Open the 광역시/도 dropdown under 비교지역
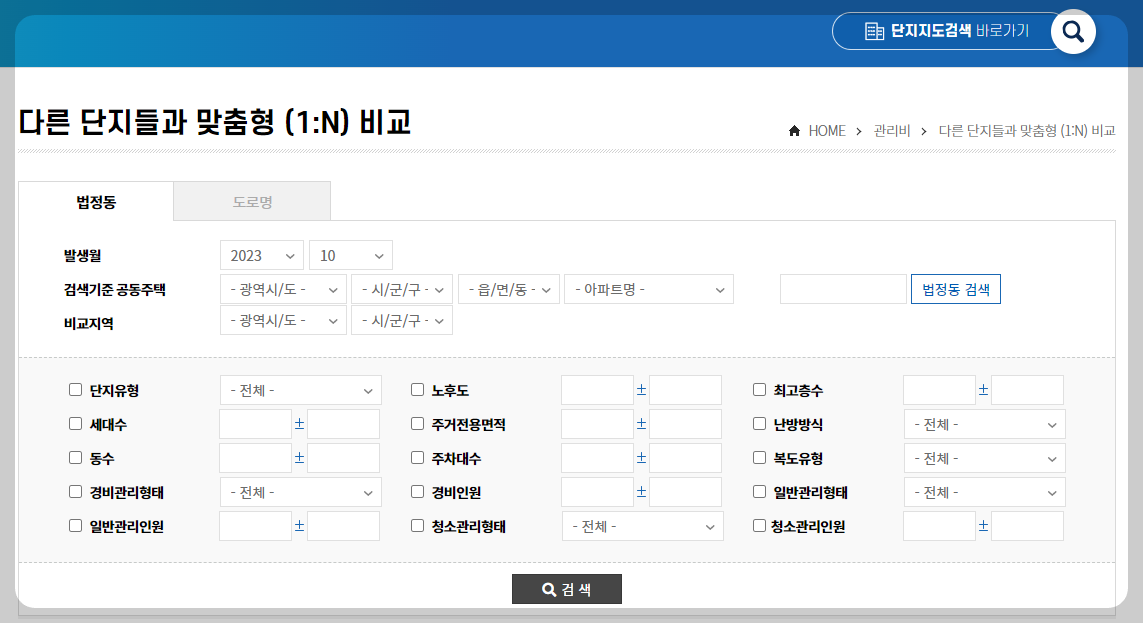This screenshot has width=1143, height=623. point(281,321)
